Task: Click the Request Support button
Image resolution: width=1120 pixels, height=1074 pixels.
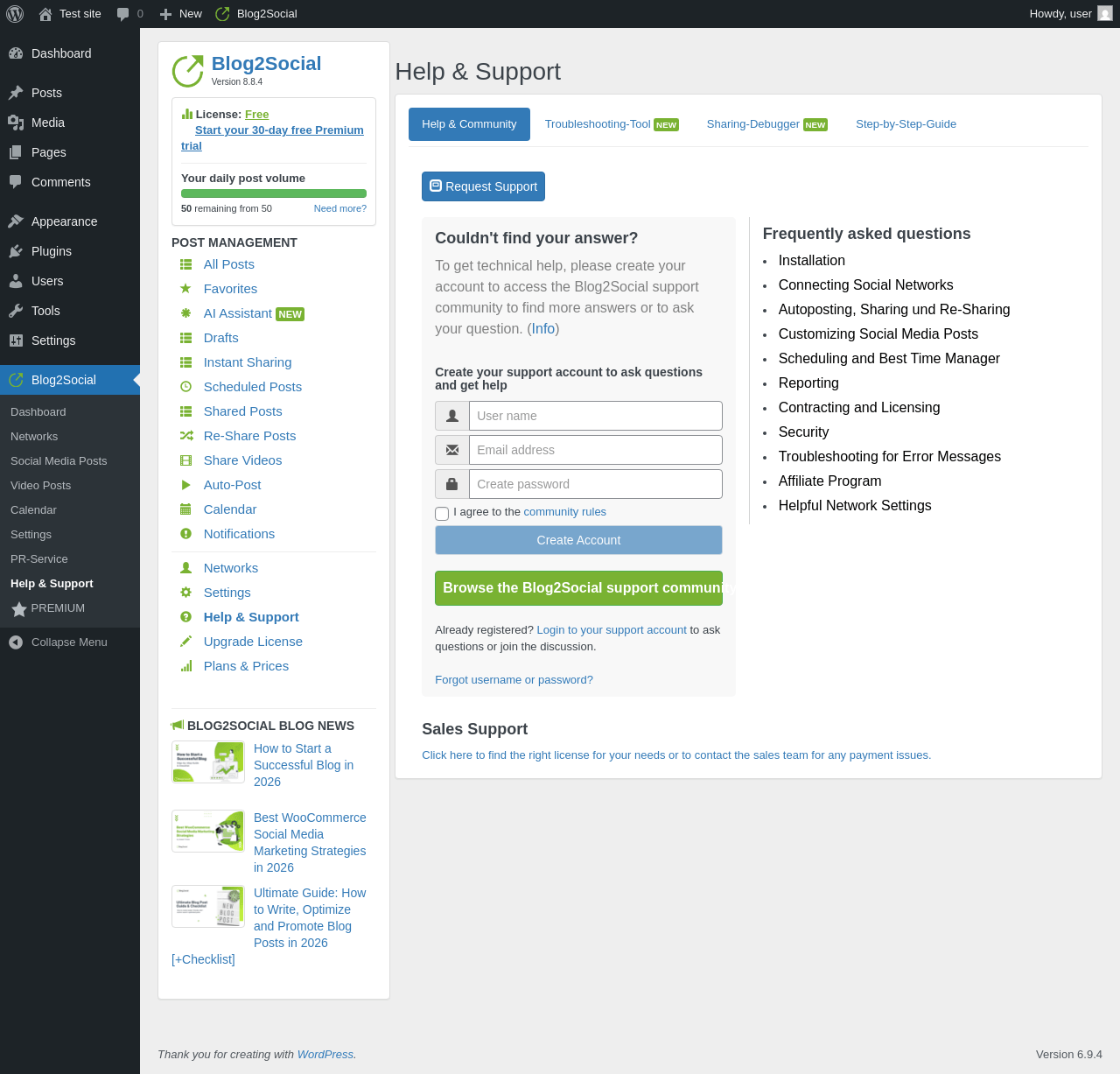Action: 483,186
